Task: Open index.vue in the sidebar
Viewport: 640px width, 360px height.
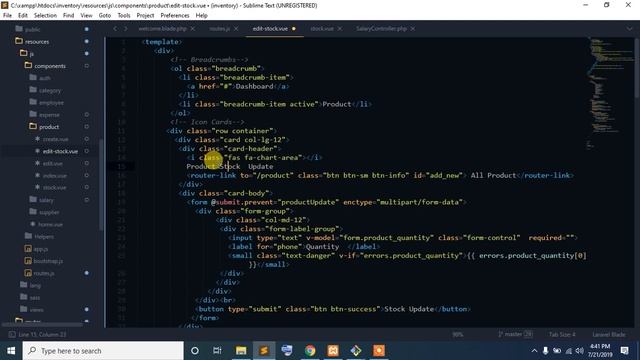Action: (x=55, y=176)
